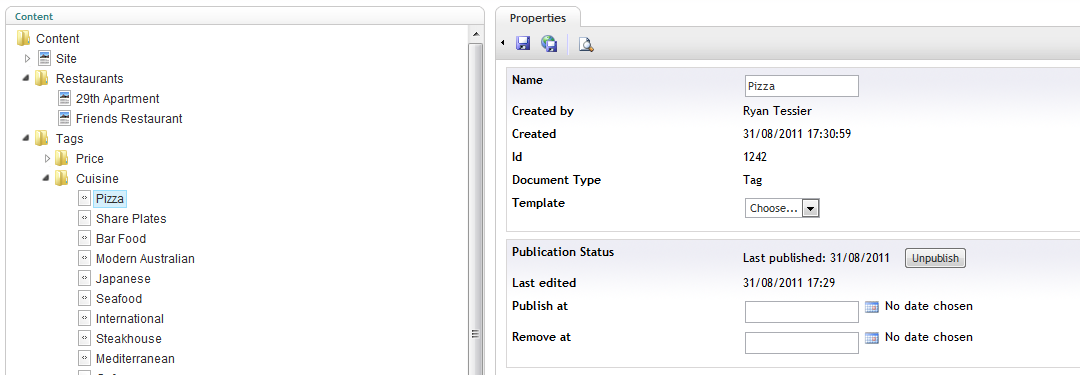The height and width of the screenshot is (375, 1080).
Task: Click the Content root folder icon
Action: 24,38
